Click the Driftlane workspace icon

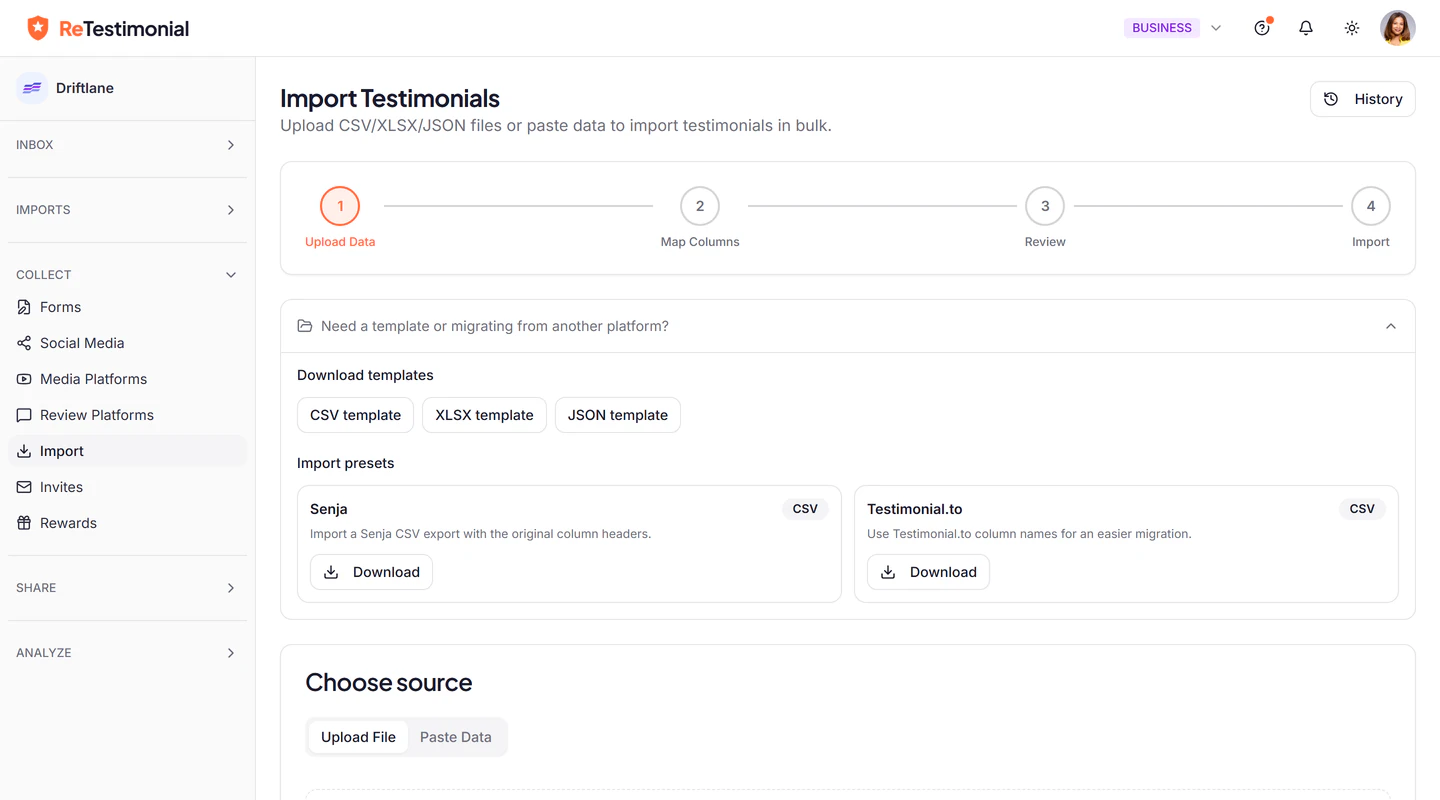tap(32, 88)
